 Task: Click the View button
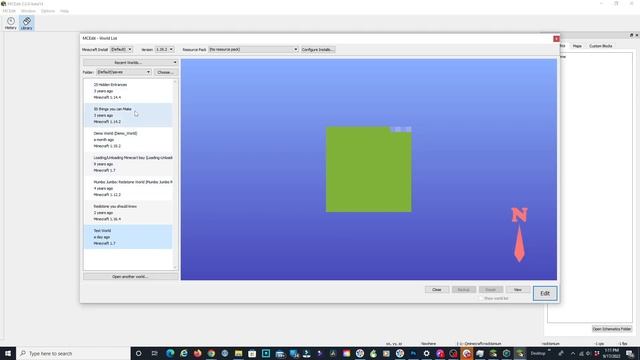point(518,289)
